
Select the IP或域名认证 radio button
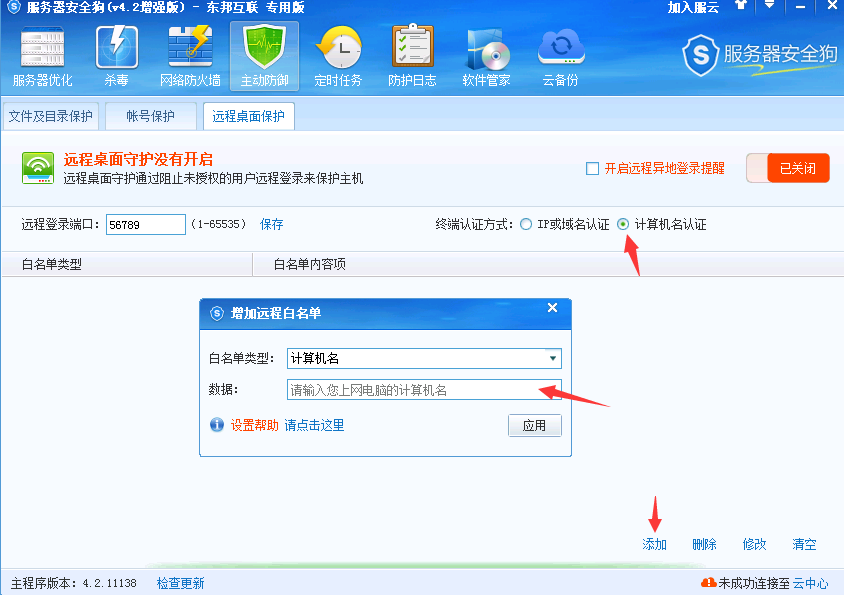(526, 225)
